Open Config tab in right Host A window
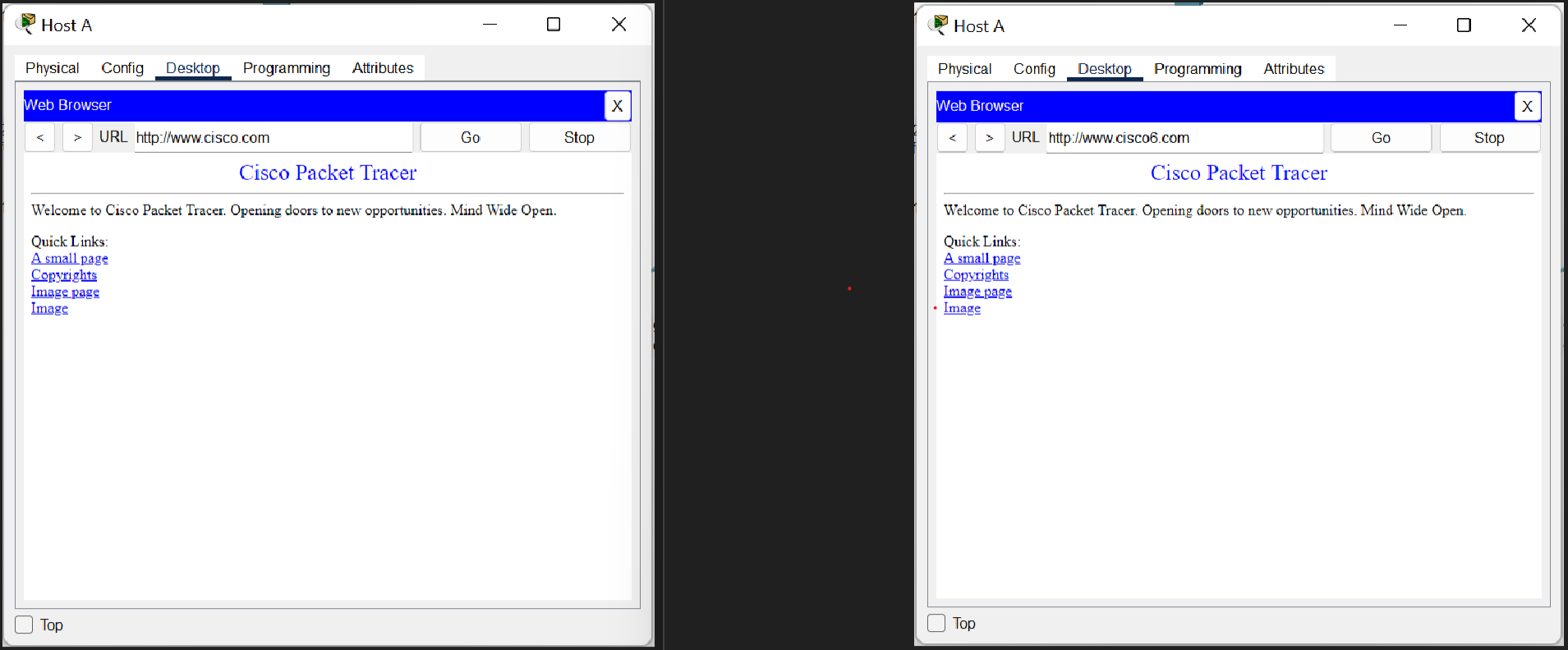Viewport: 1568px width, 650px height. [1034, 69]
